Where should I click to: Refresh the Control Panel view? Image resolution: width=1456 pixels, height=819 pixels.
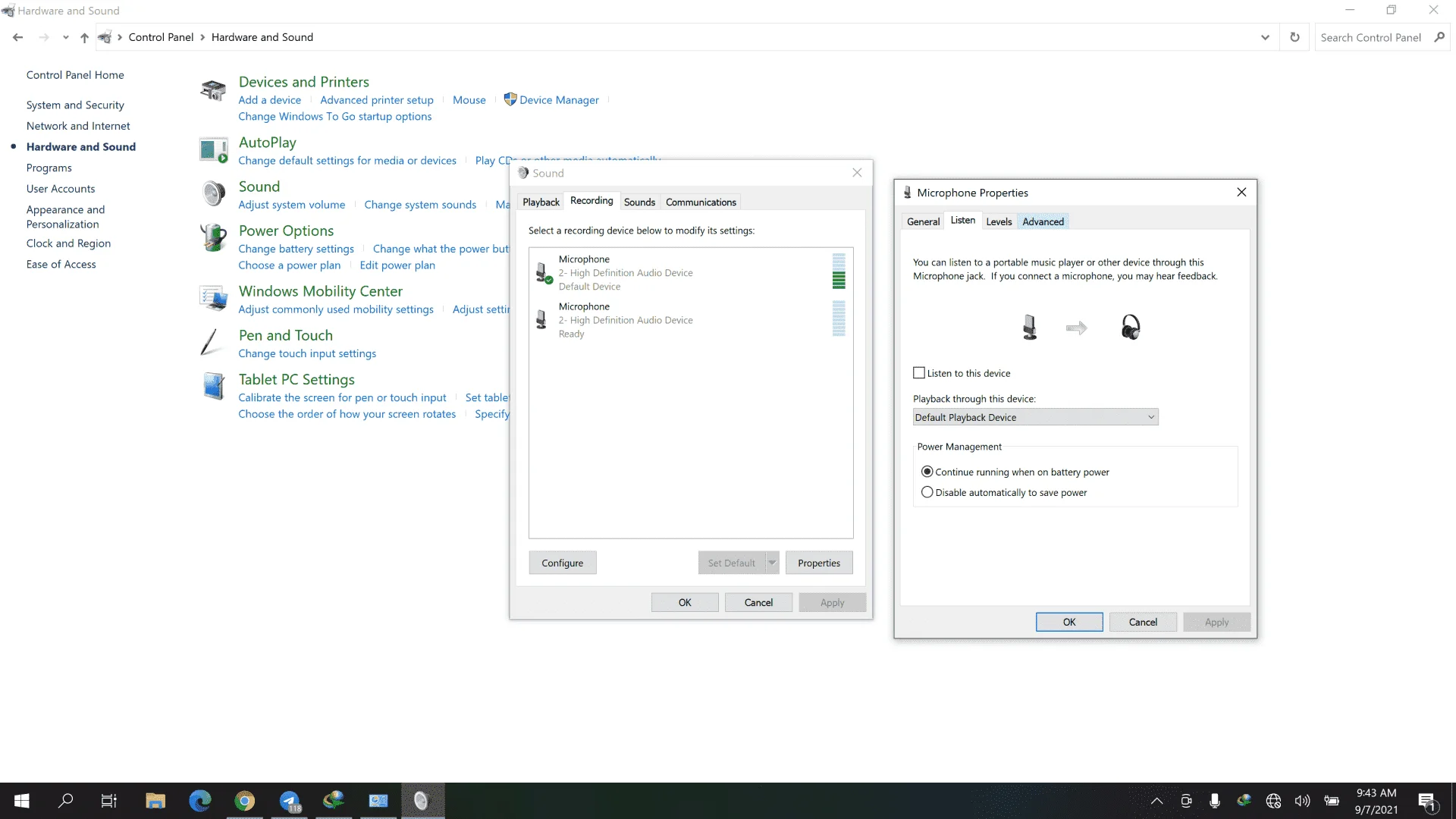(1294, 37)
